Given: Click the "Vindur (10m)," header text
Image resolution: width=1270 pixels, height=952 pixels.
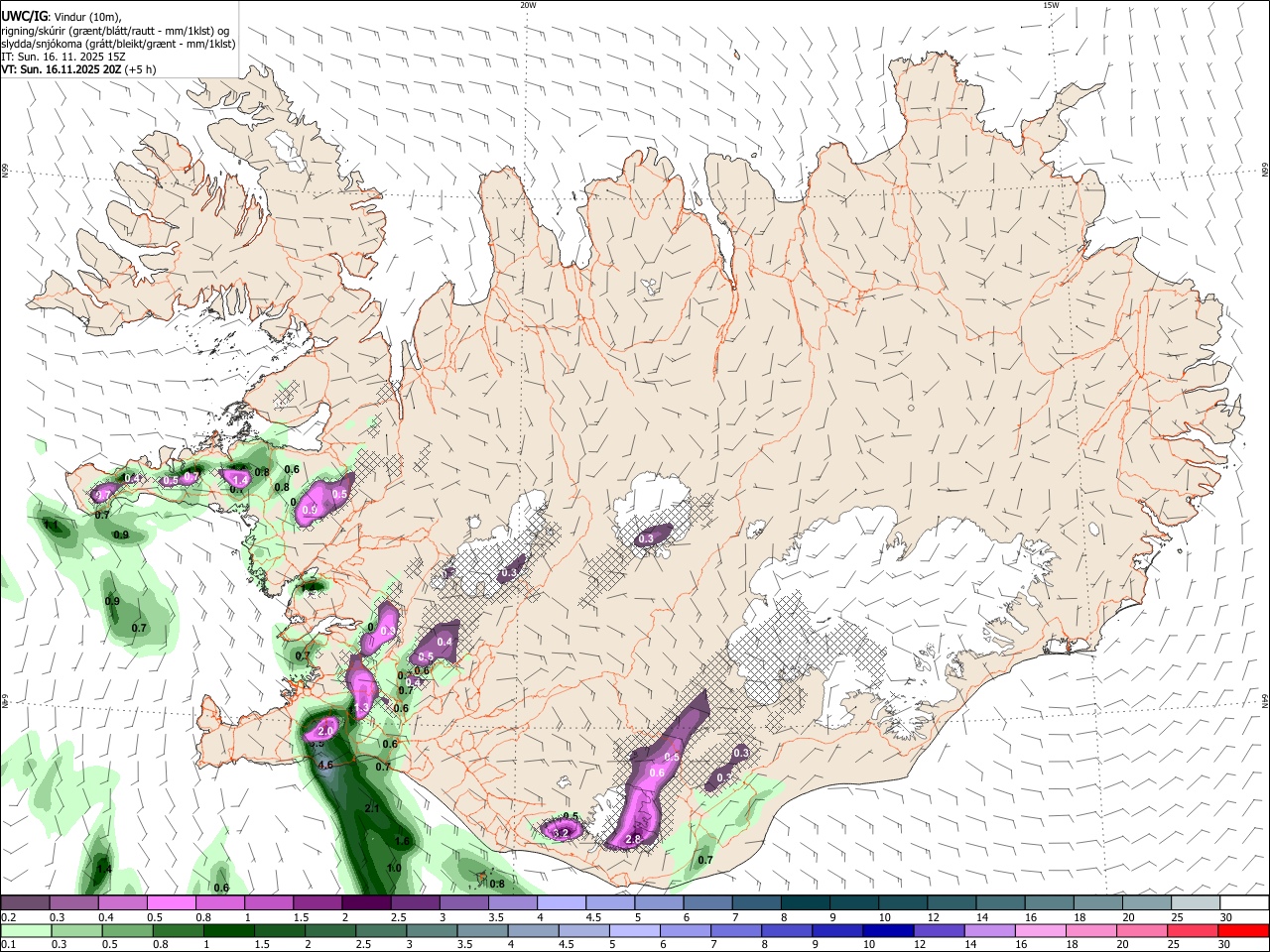Looking at the screenshot, I should (x=88, y=17).
